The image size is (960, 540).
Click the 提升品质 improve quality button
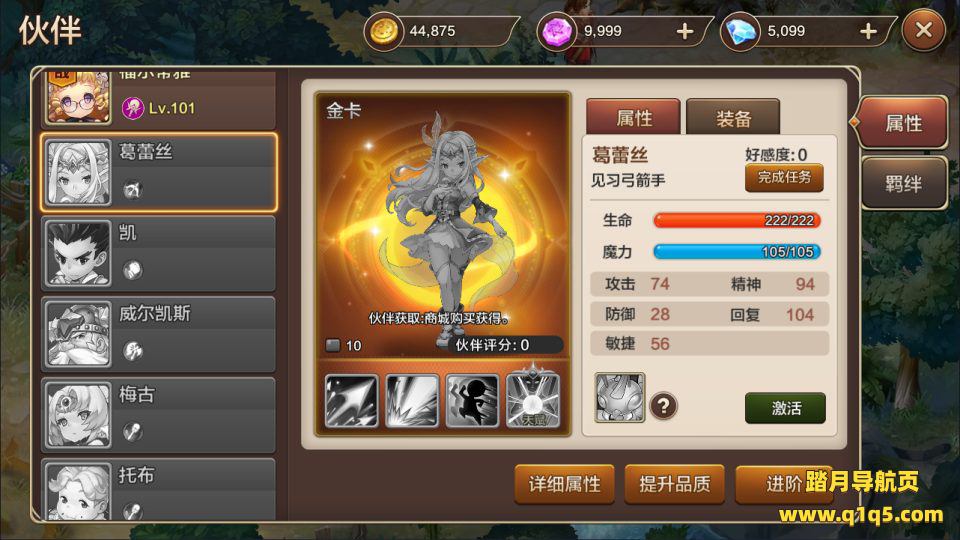click(x=675, y=484)
